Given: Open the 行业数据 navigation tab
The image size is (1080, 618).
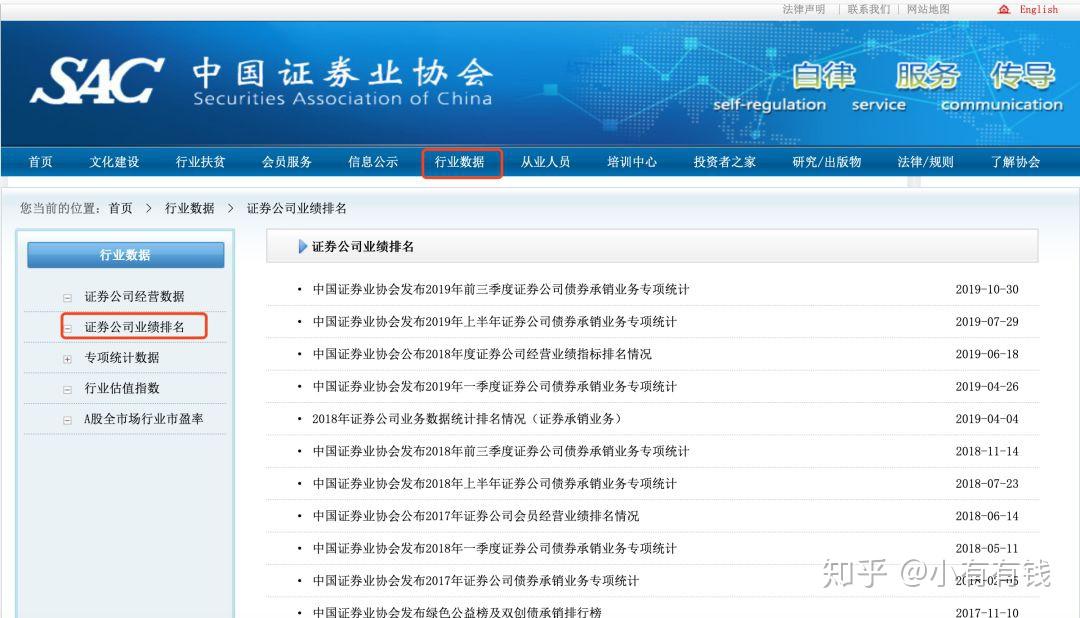Looking at the screenshot, I should tap(459, 162).
